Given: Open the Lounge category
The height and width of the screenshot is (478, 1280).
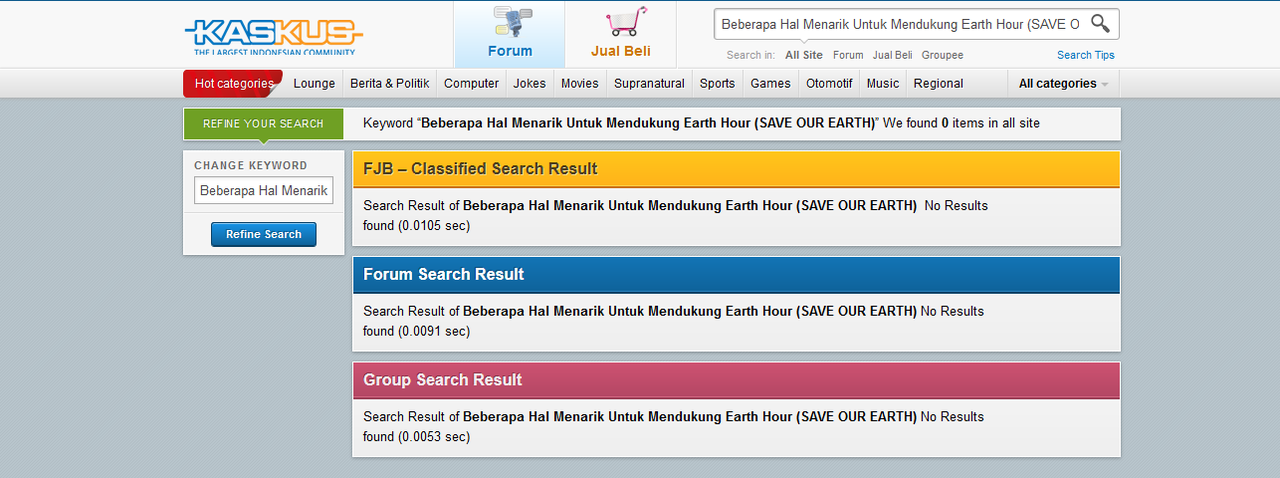Looking at the screenshot, I should pos(314,84).
